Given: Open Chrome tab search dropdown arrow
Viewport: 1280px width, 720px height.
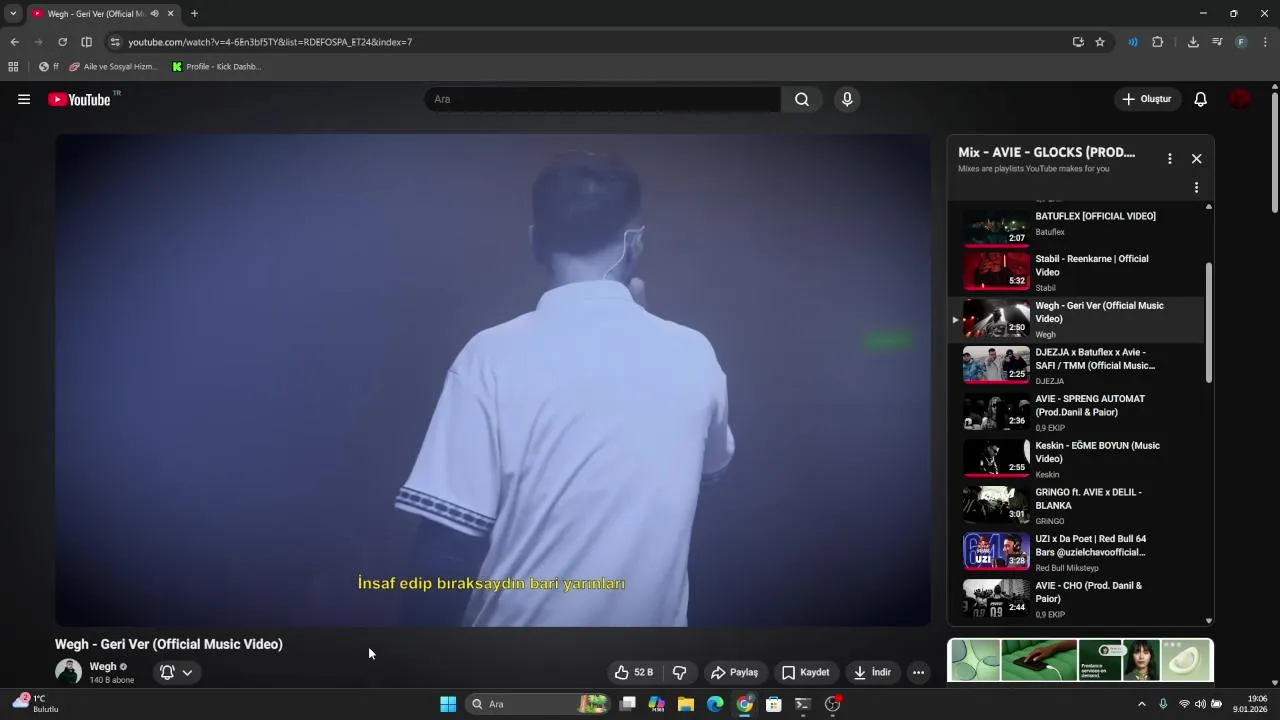Looking at the screenshot, I should [x=13, y=14].
